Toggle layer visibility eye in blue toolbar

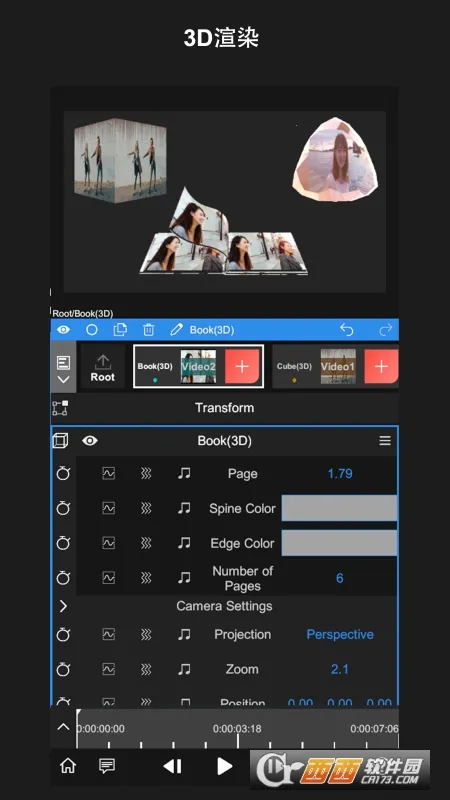click(63, 330)
